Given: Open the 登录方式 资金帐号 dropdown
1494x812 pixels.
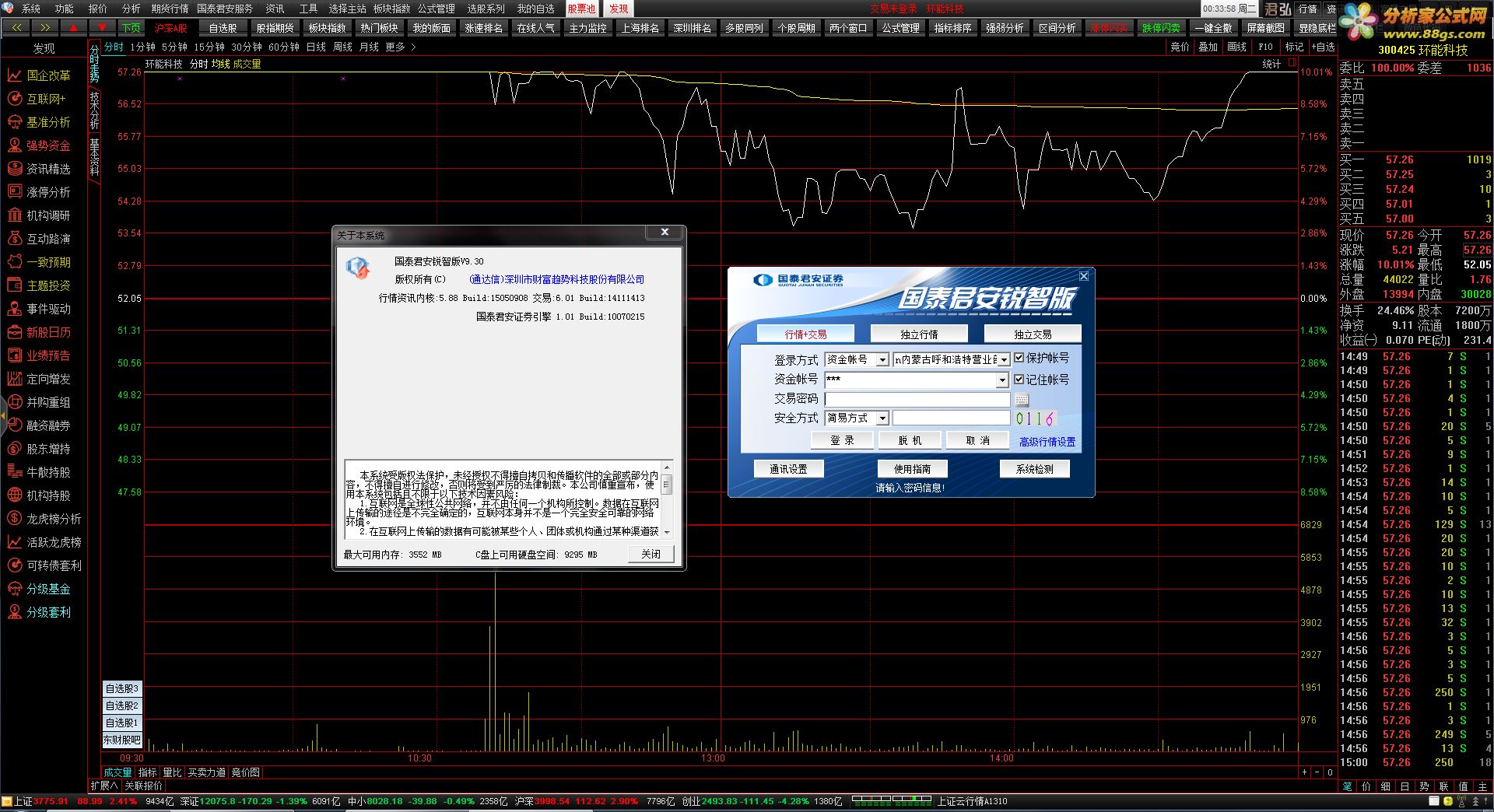Looking at the screenshot, I should 882,360.
